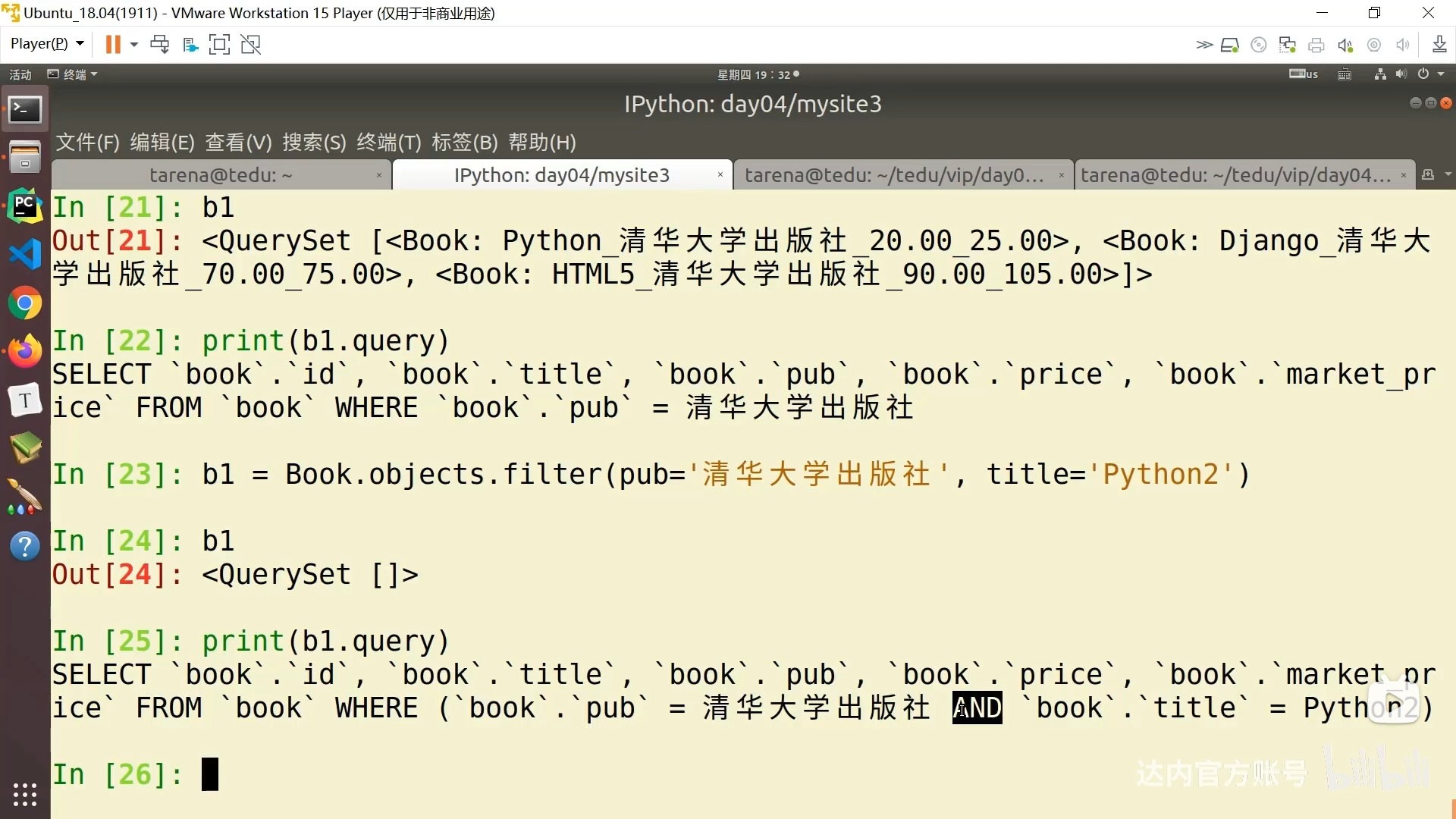Toggle VMware full screen mode
The height and width of the screenshot is (819, 1456).
click(x=219, y=45)
